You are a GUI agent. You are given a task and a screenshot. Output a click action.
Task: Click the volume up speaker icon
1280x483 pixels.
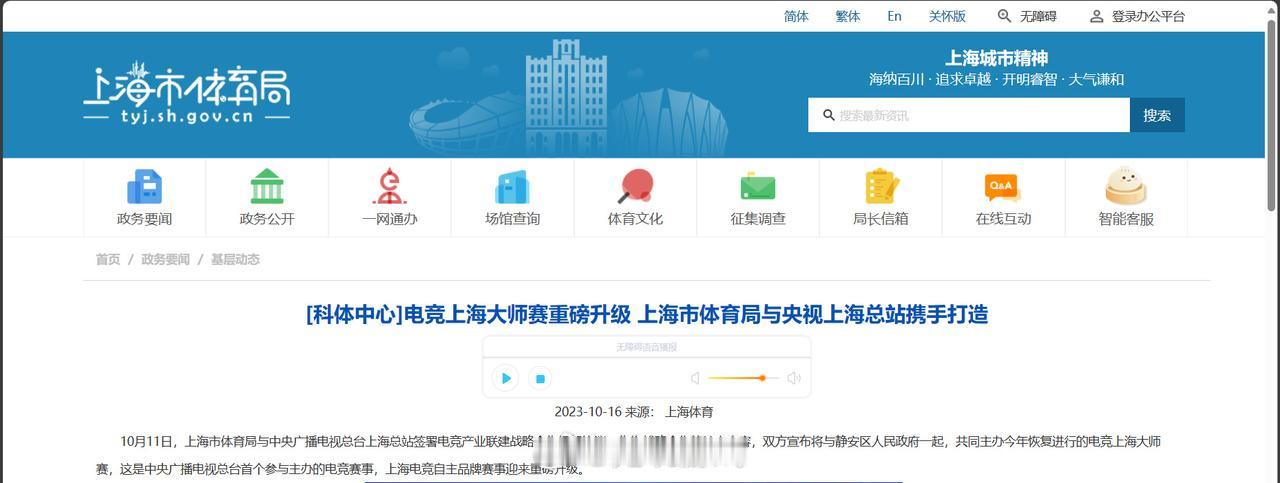click(794, 378)
